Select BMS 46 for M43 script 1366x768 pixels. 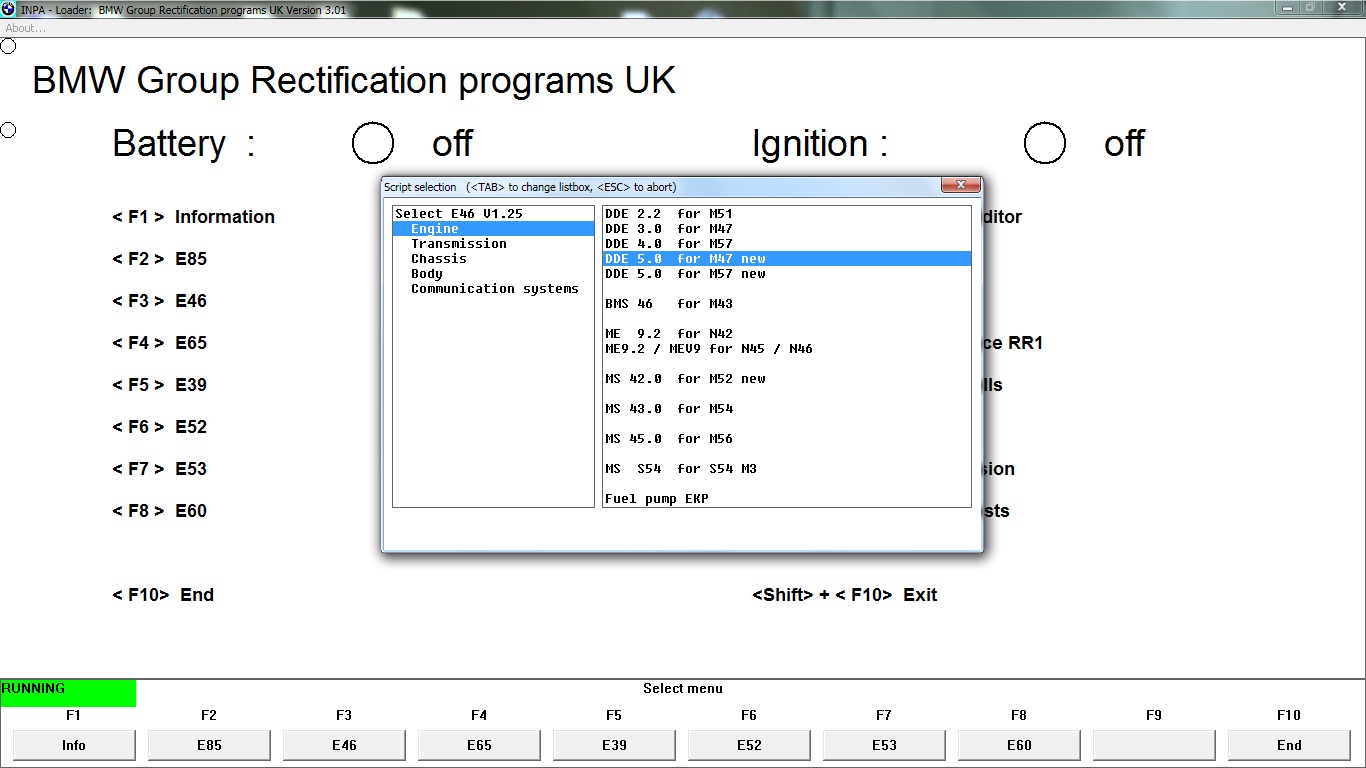(x=668, y=304)
